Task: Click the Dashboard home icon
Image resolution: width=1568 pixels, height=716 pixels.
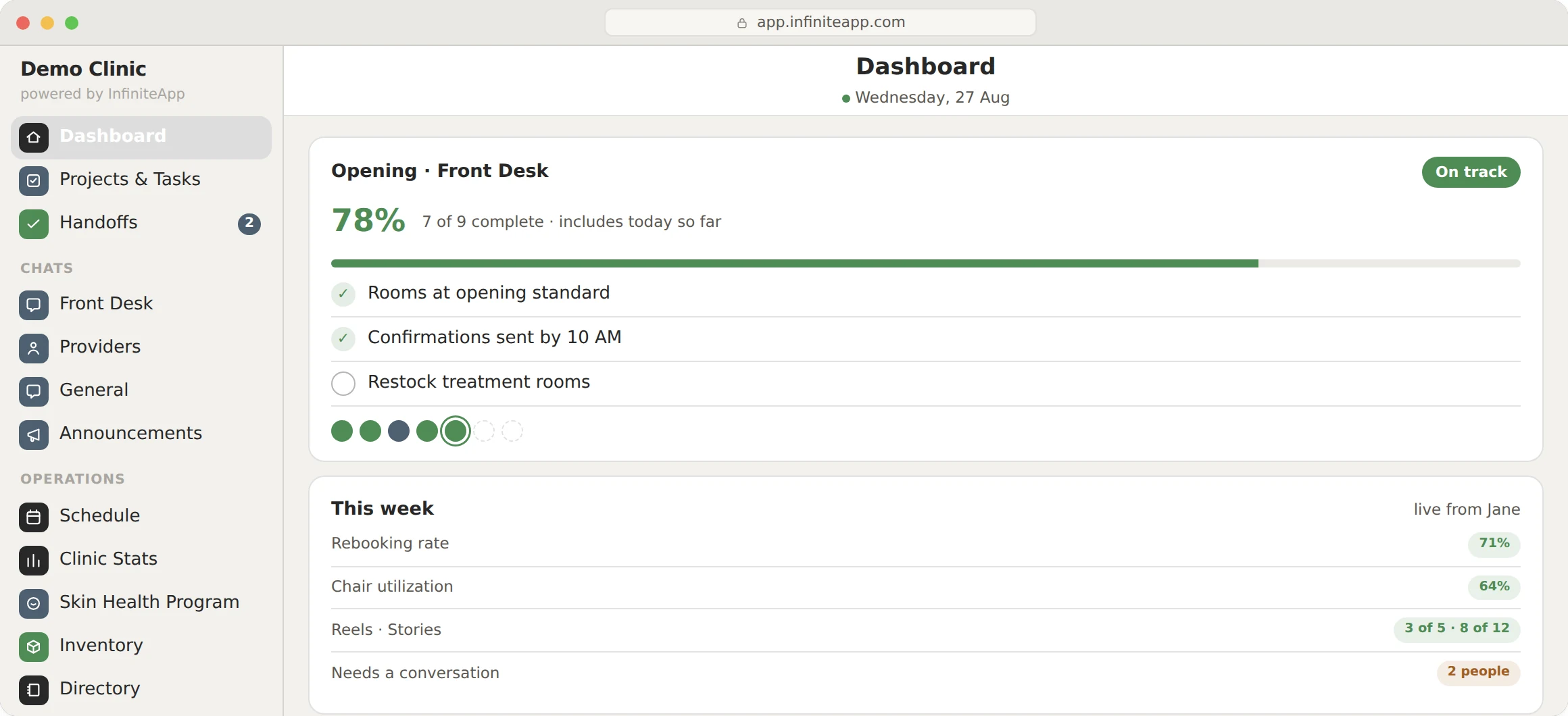Action: click(x=34, y=138)
